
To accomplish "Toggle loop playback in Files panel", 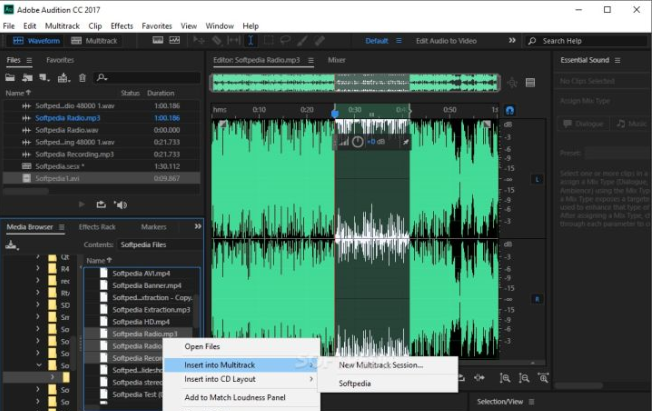I will [x=101, y=204].
